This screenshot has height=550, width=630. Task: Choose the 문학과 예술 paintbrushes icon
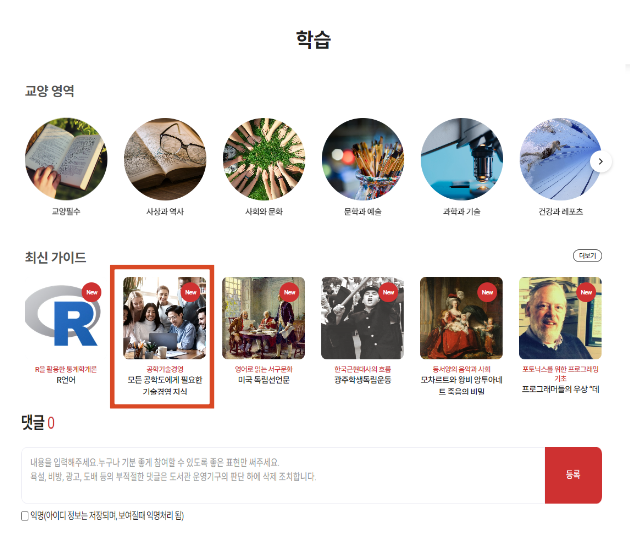(363, 159)
